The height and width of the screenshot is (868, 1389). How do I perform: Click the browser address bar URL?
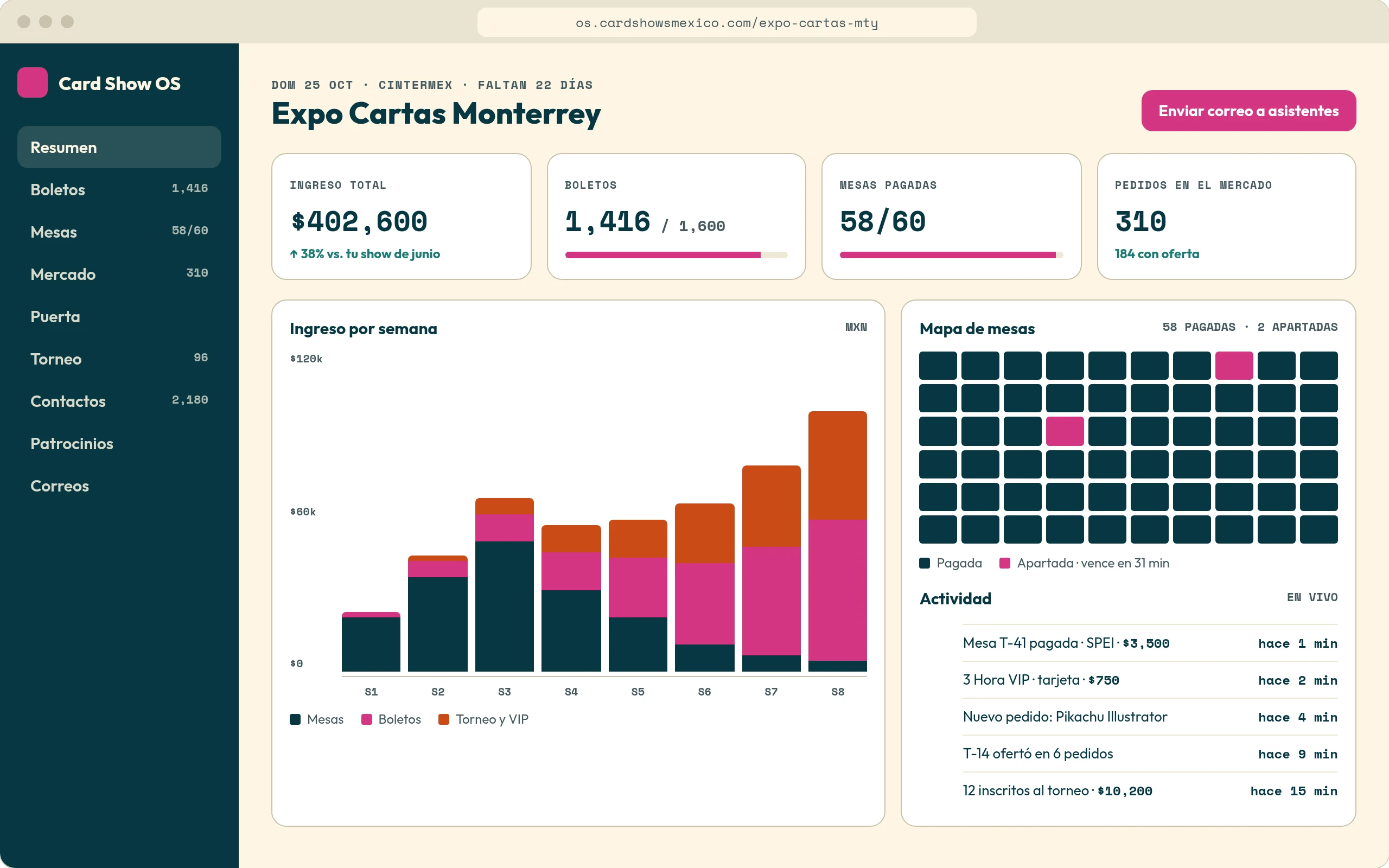(x=727, y=23)
